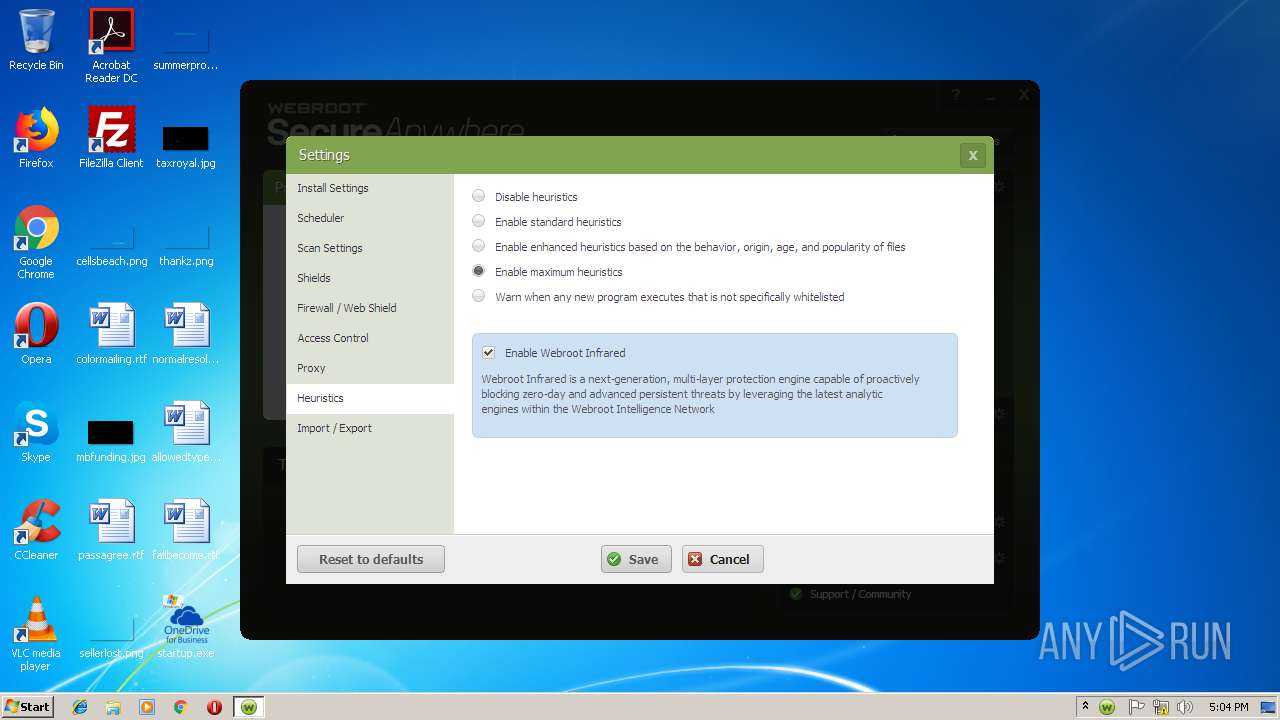Select mbfunding.jpg desktop file

(111, 441)
